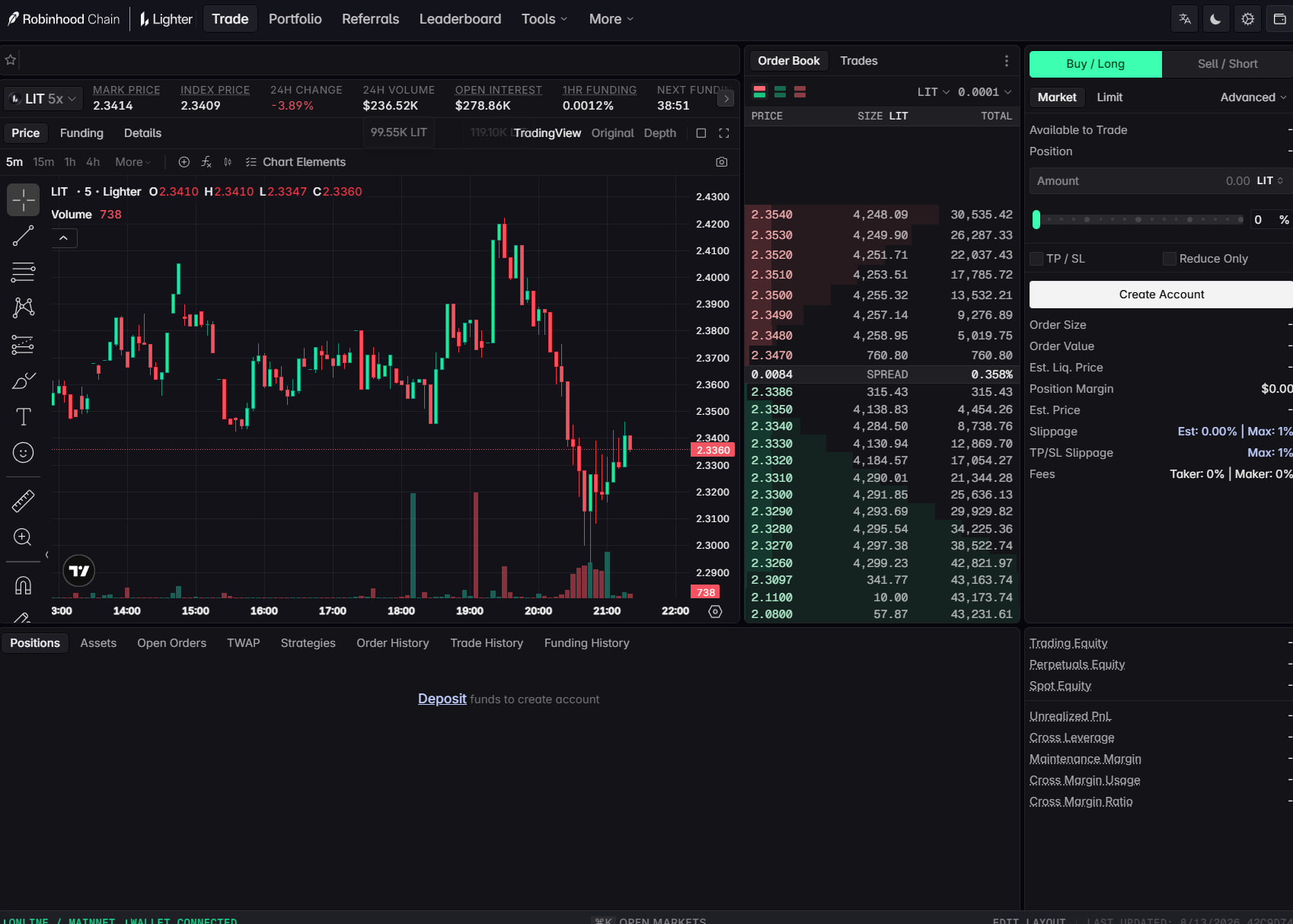Open chart axis settings gear near 22:00
Image resolution: width=1293 pixels, height=924 pixels.
point(715,611)
